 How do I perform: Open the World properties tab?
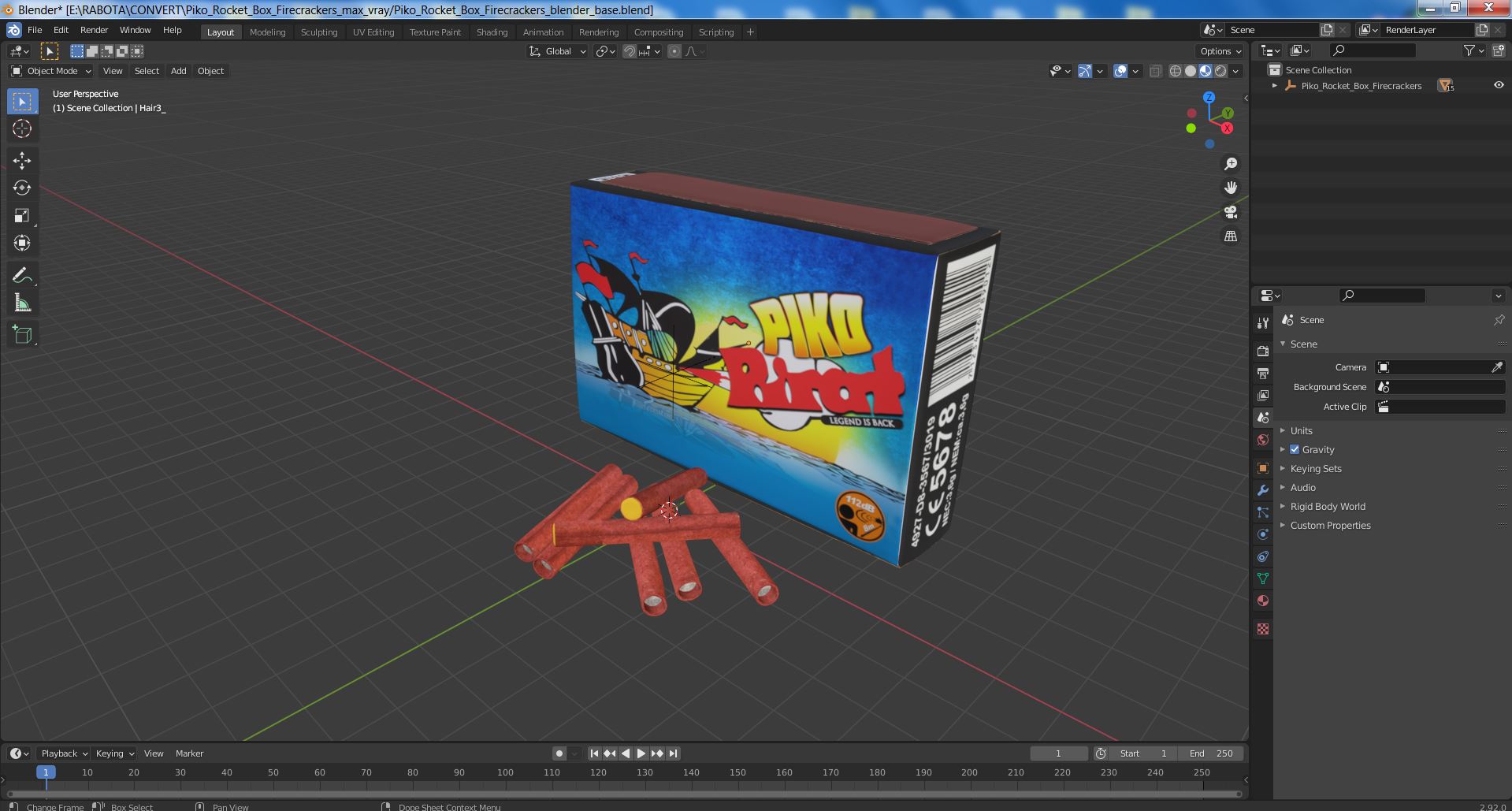(x=1263, y=440)
